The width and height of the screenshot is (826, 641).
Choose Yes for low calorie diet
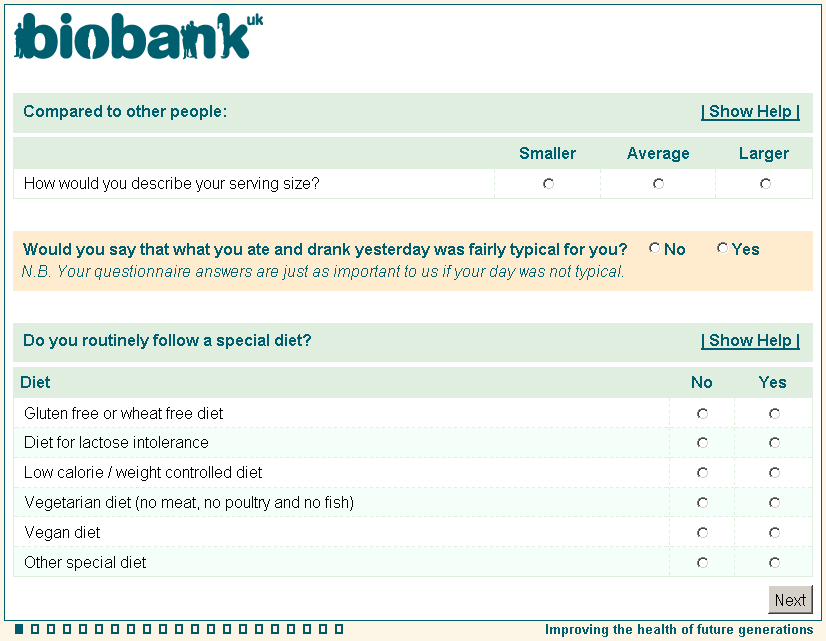774,473
